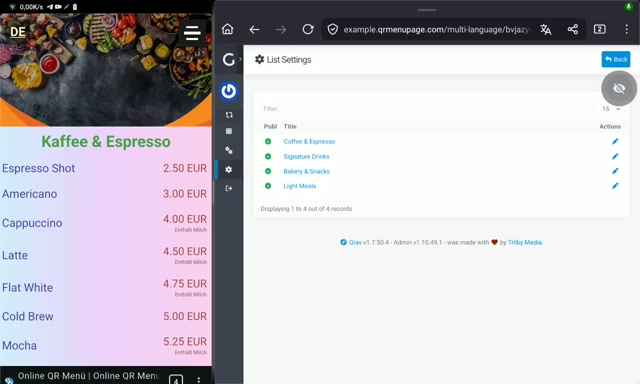Viewport: 640px width, 384px height.
Task: Click the Kaffee & Espresso heading
Action: coord(106,142)
